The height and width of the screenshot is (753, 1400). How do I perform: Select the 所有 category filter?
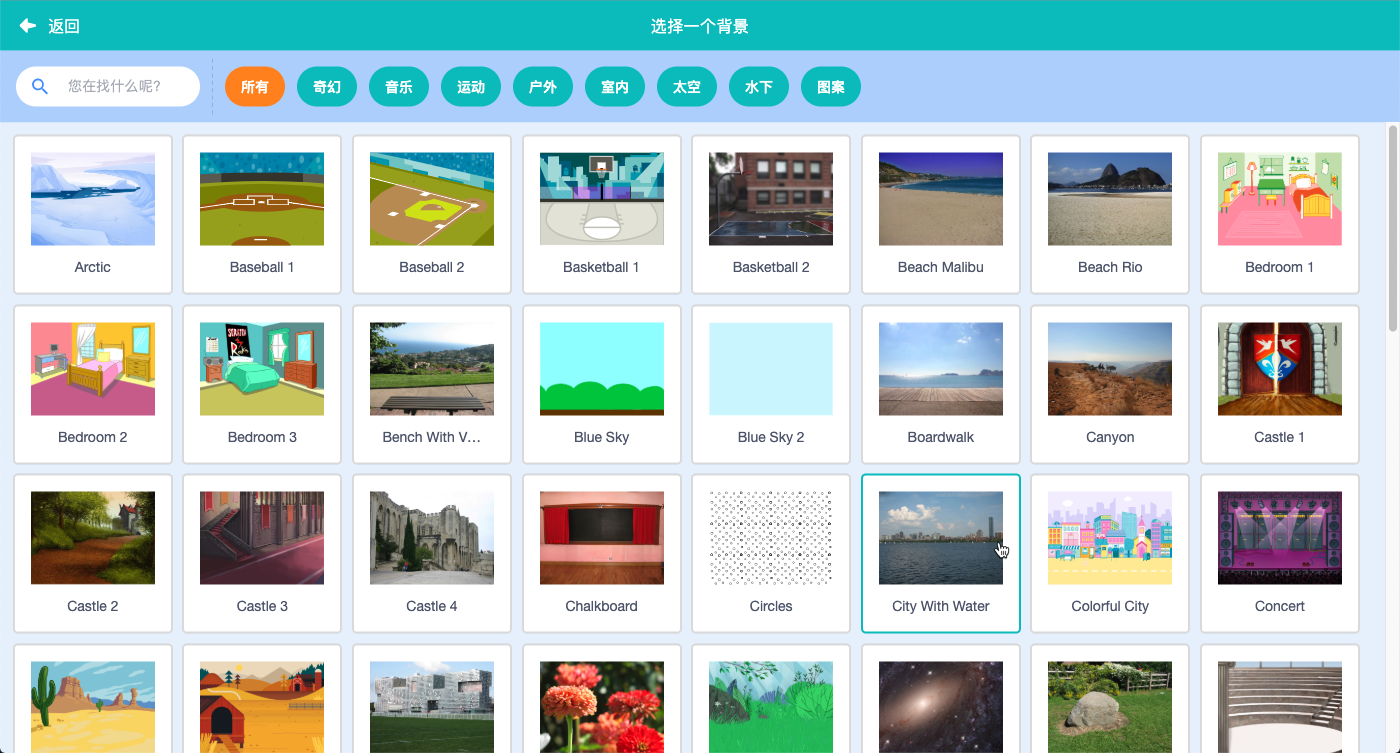tap(255, 87)
